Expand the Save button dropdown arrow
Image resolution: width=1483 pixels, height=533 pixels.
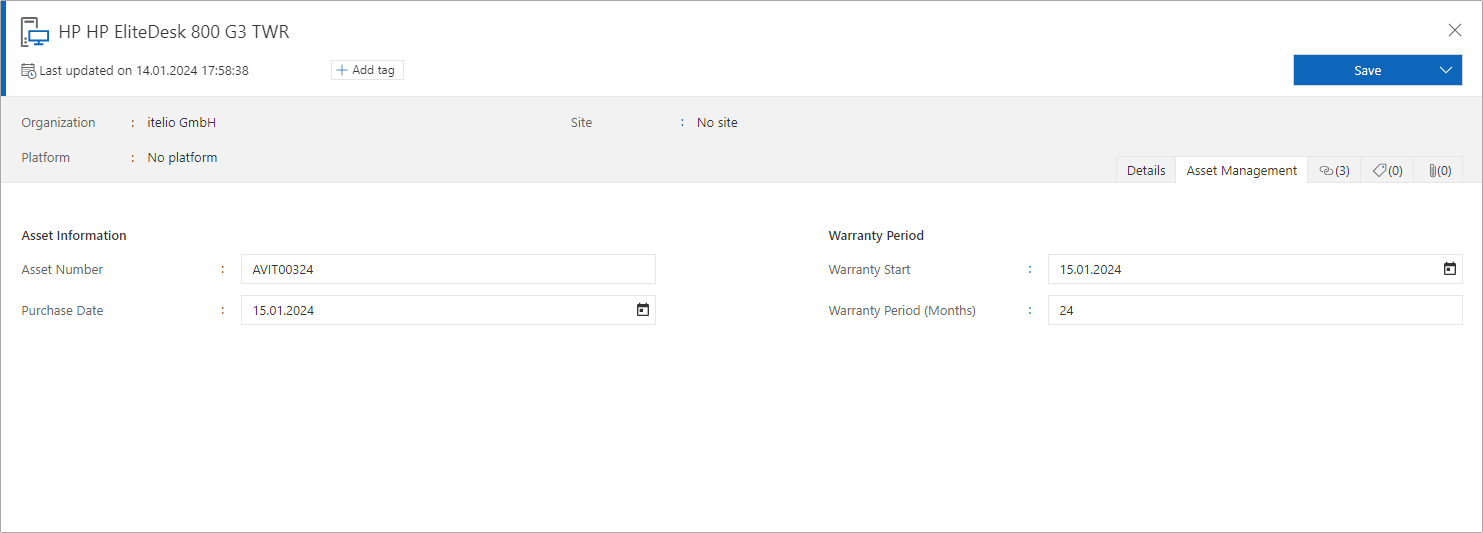(x=1446, y=70)
